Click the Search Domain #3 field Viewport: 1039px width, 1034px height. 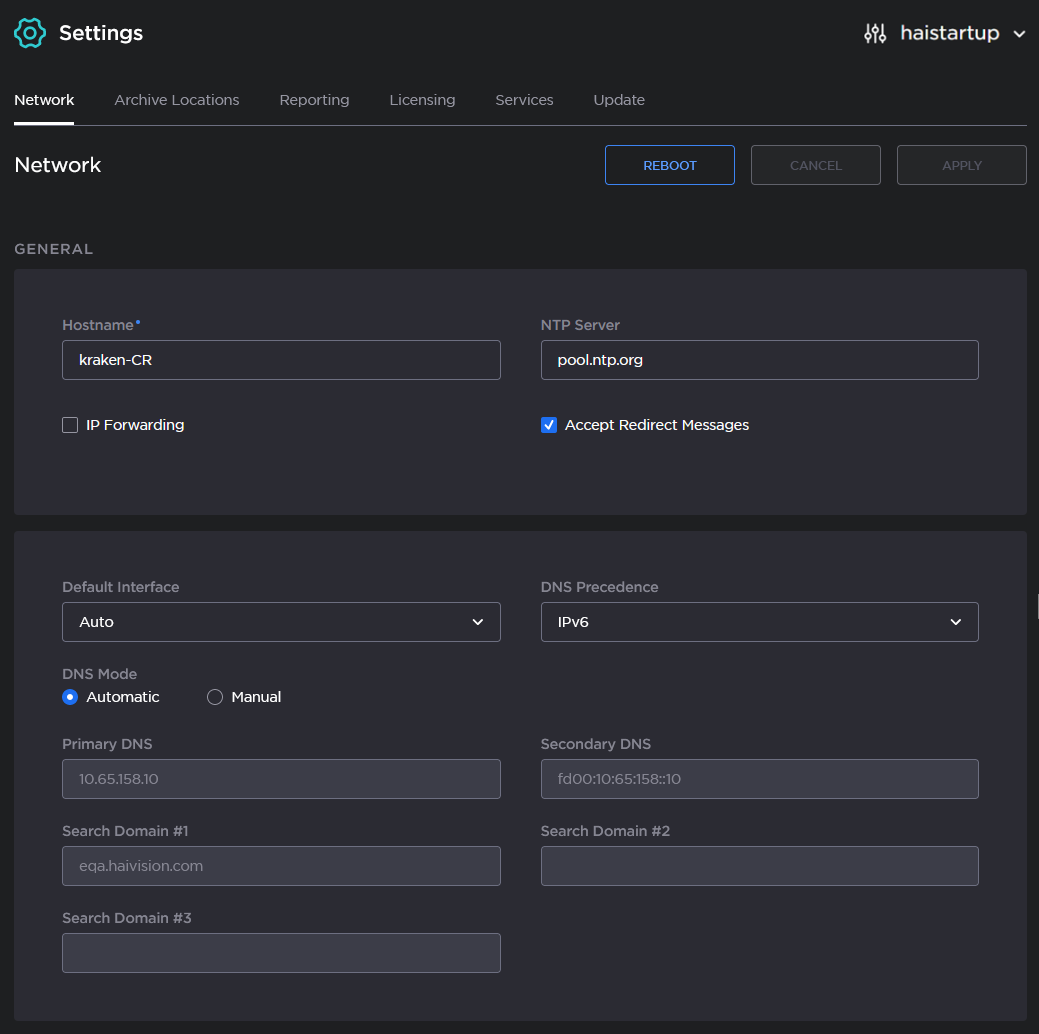pyautogui.click(x=281, y=952)
